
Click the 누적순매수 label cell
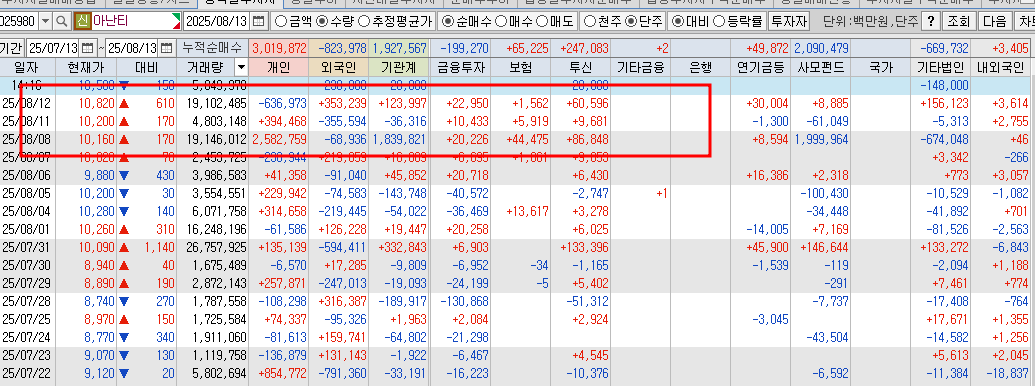[x=213, y=49]
